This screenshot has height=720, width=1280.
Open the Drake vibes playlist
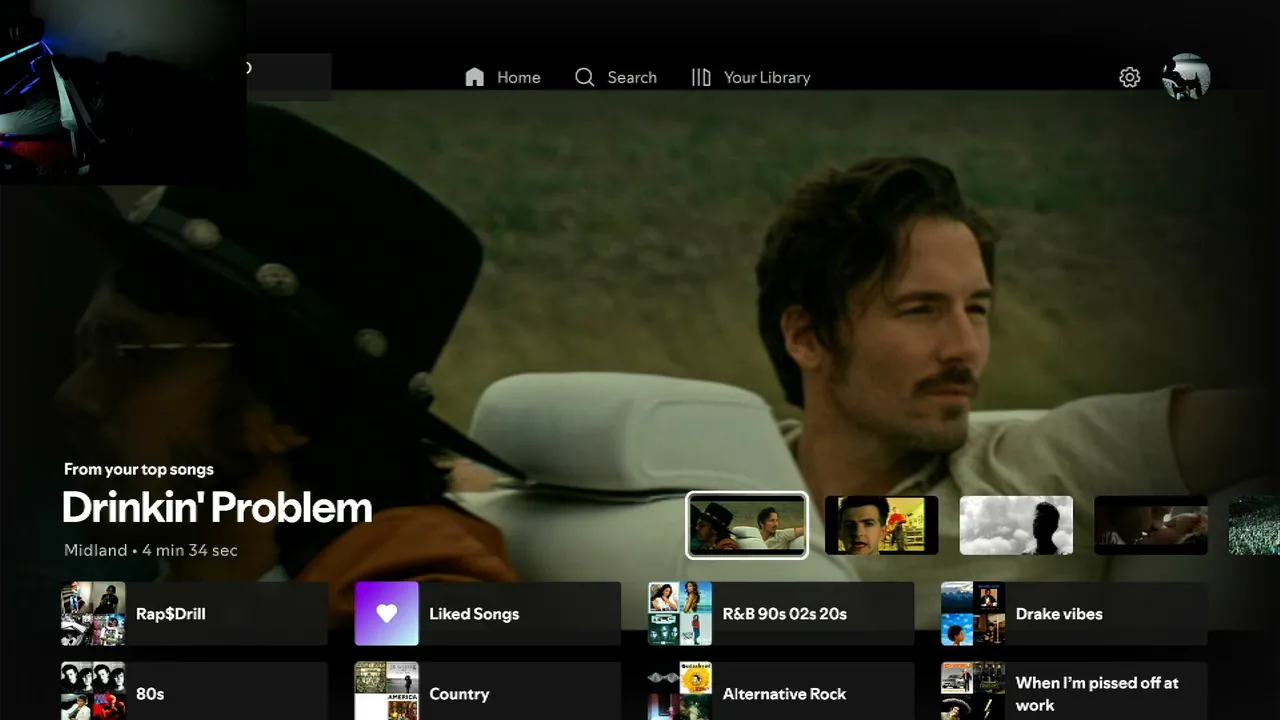point(1074,614)
